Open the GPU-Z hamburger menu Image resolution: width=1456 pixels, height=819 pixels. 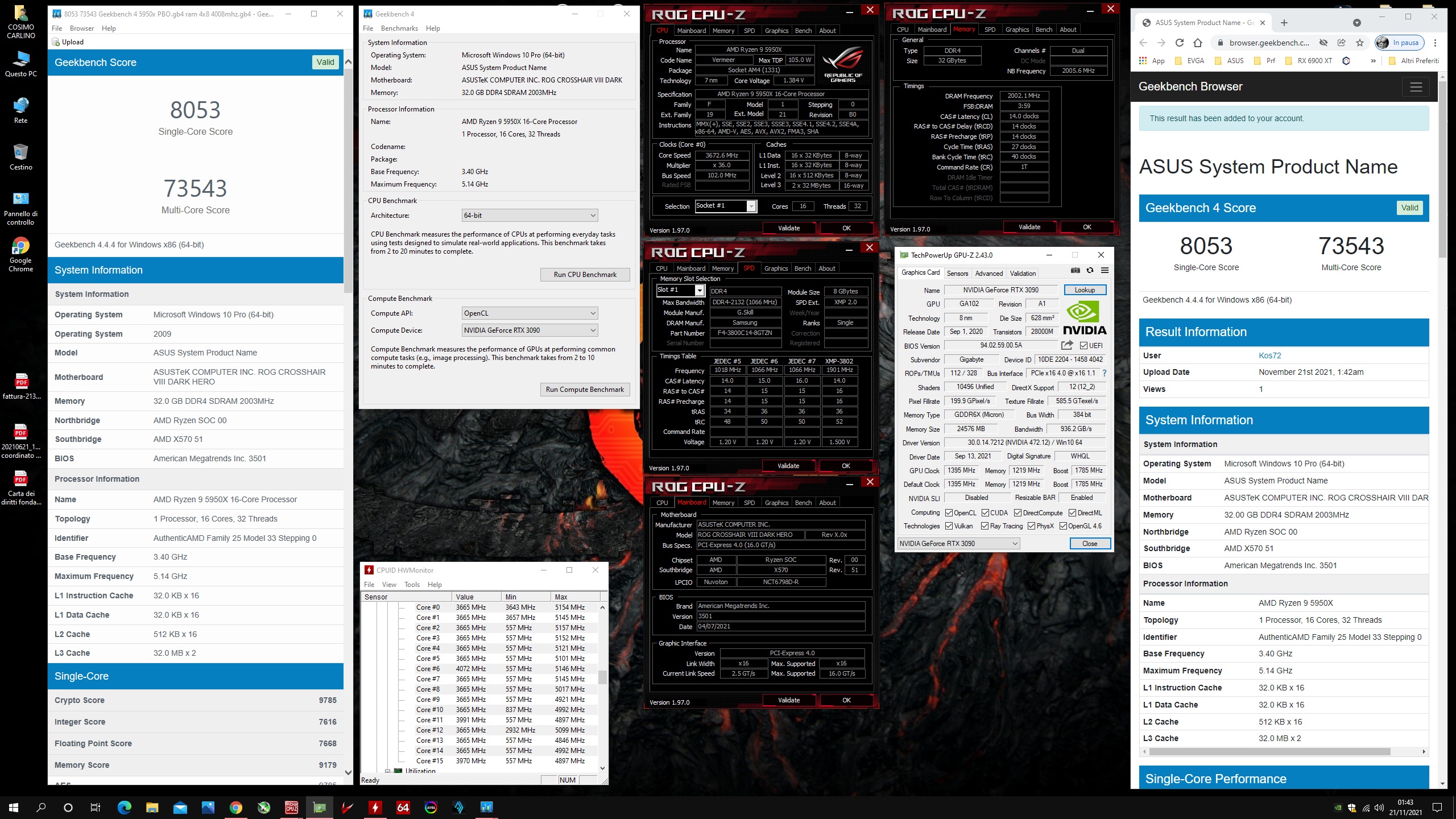1105,271
